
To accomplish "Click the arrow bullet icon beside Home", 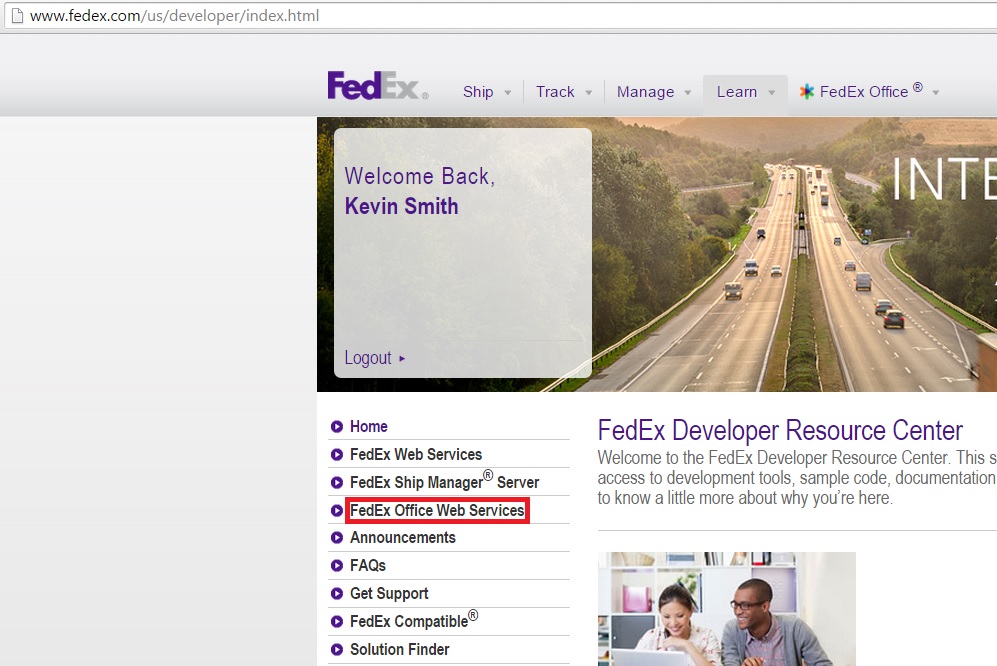I will pos(337,426).
